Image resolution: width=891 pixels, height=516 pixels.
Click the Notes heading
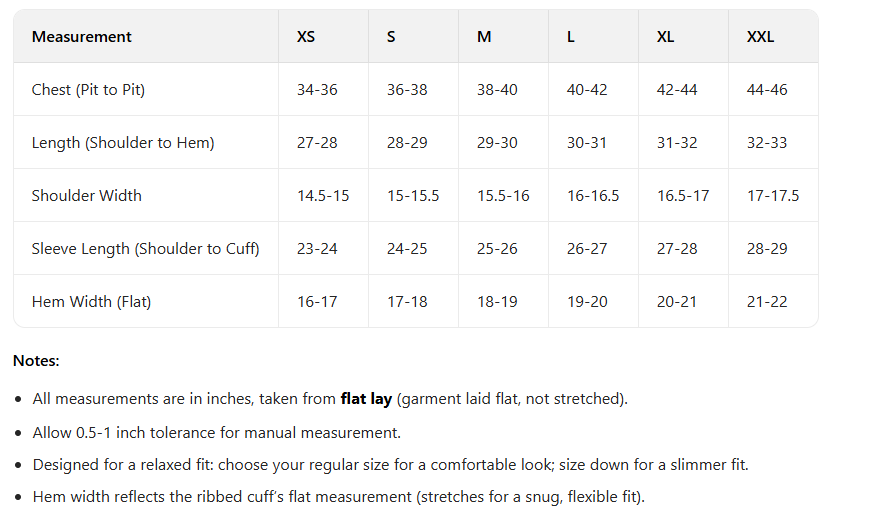(x=36, y=360)
